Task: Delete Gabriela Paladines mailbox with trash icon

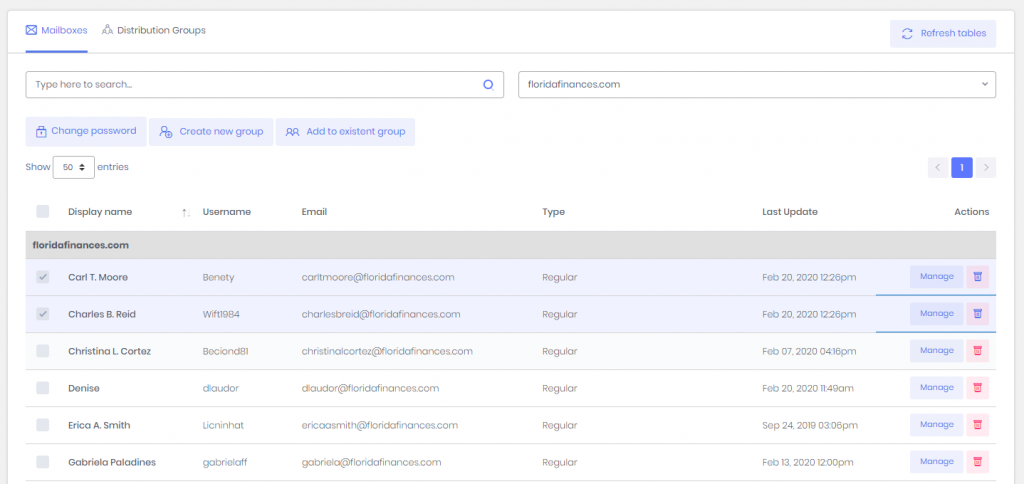Action: point(978,462)
